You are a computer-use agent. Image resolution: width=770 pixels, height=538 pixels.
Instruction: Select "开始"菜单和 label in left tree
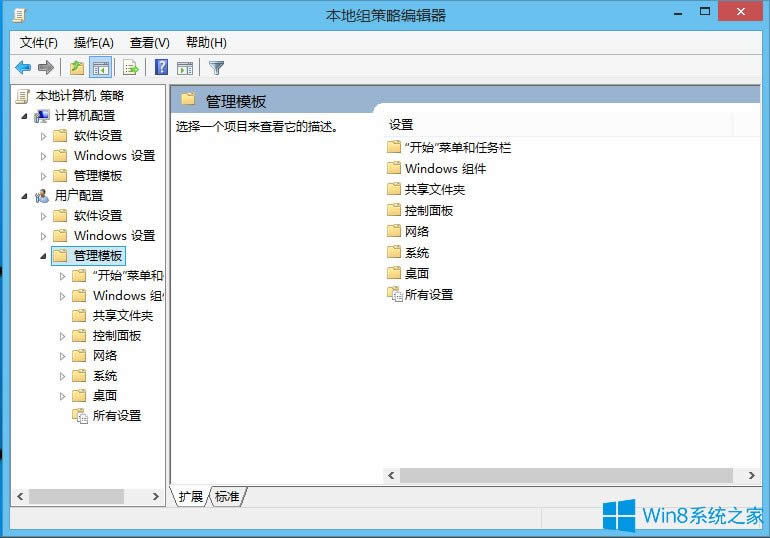[x=128, y=275]
